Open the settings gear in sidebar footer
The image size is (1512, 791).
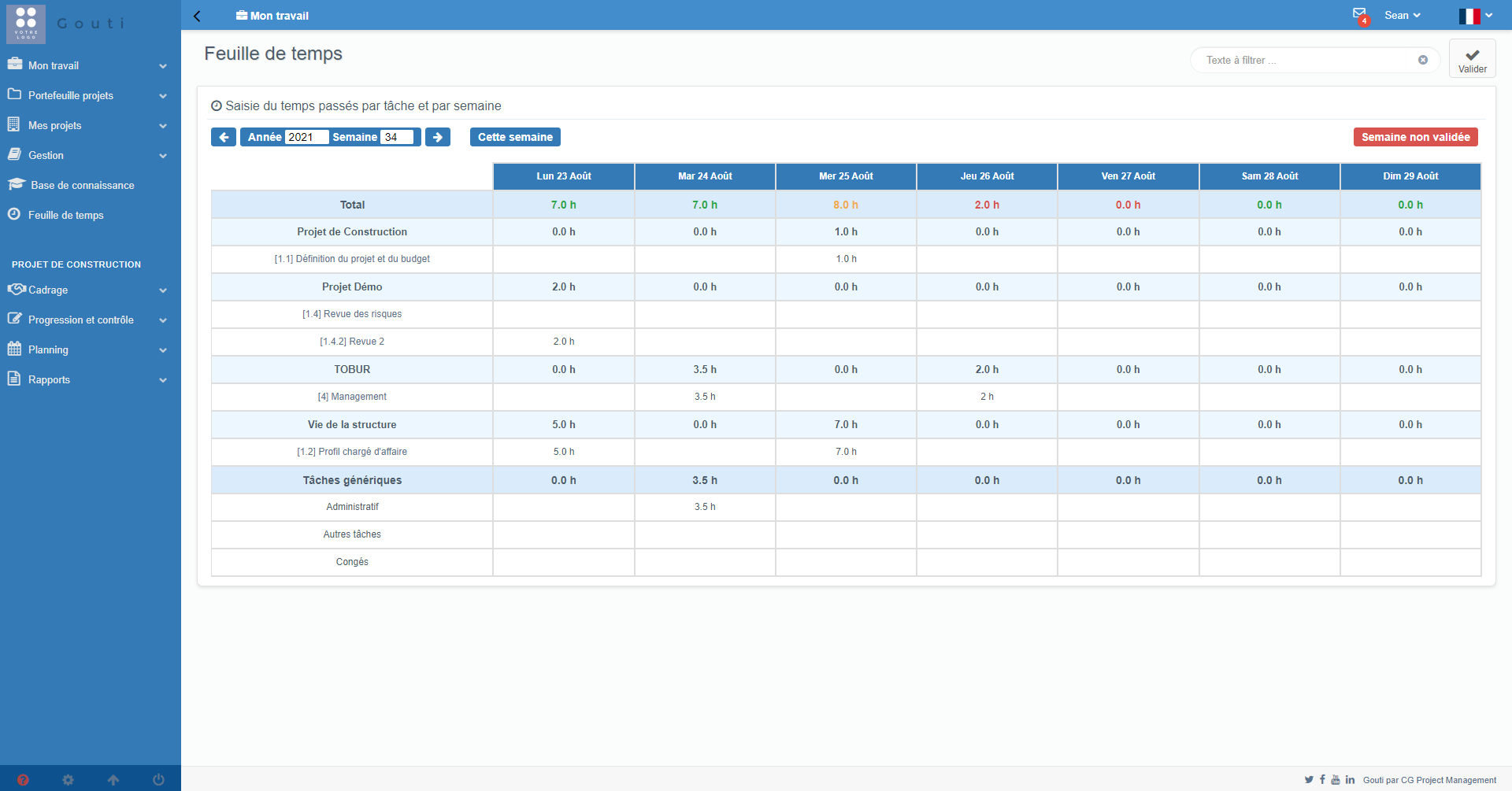click(x=68, y=780)
